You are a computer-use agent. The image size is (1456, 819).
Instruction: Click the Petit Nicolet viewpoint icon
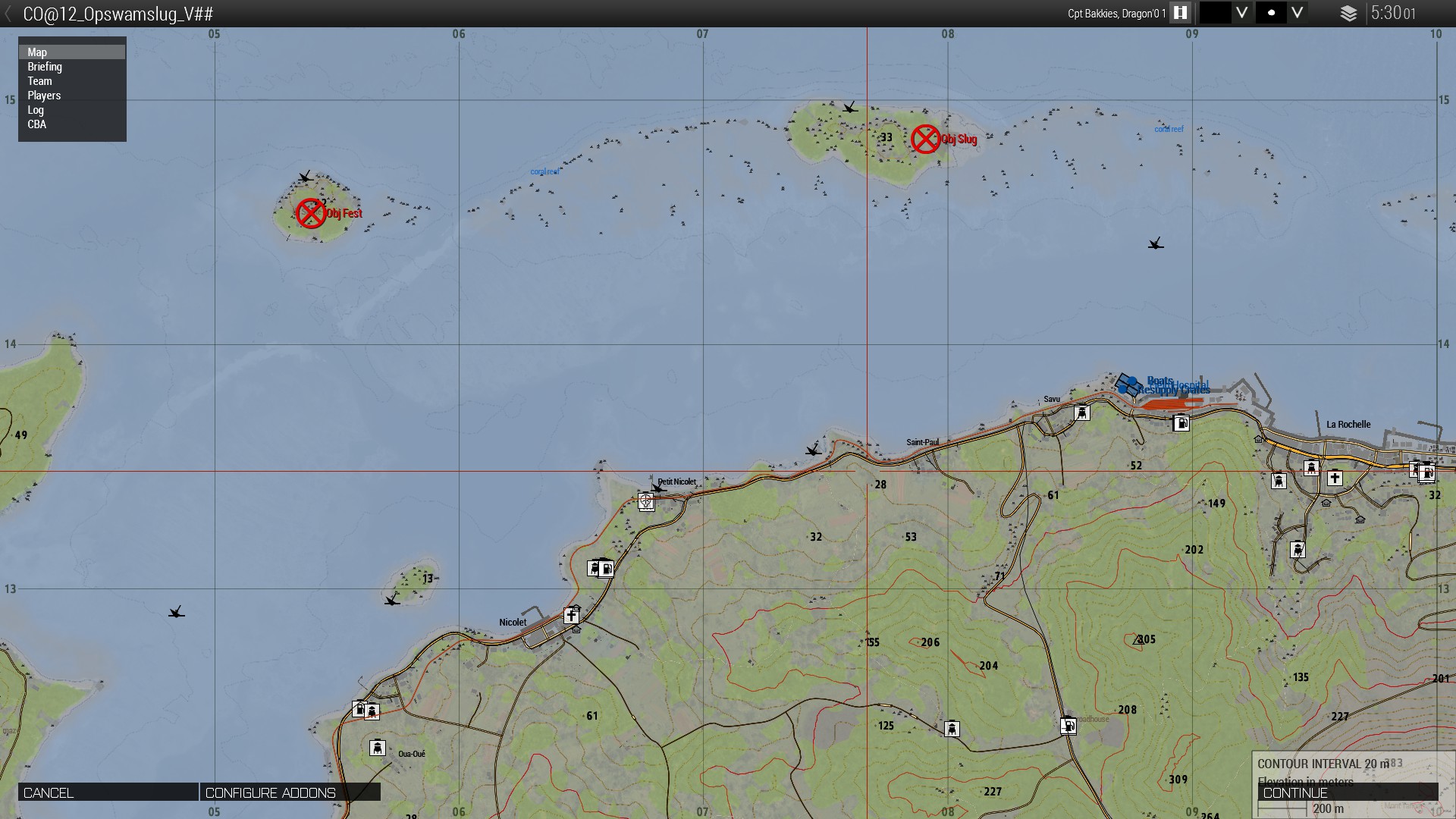pos(646,501)
